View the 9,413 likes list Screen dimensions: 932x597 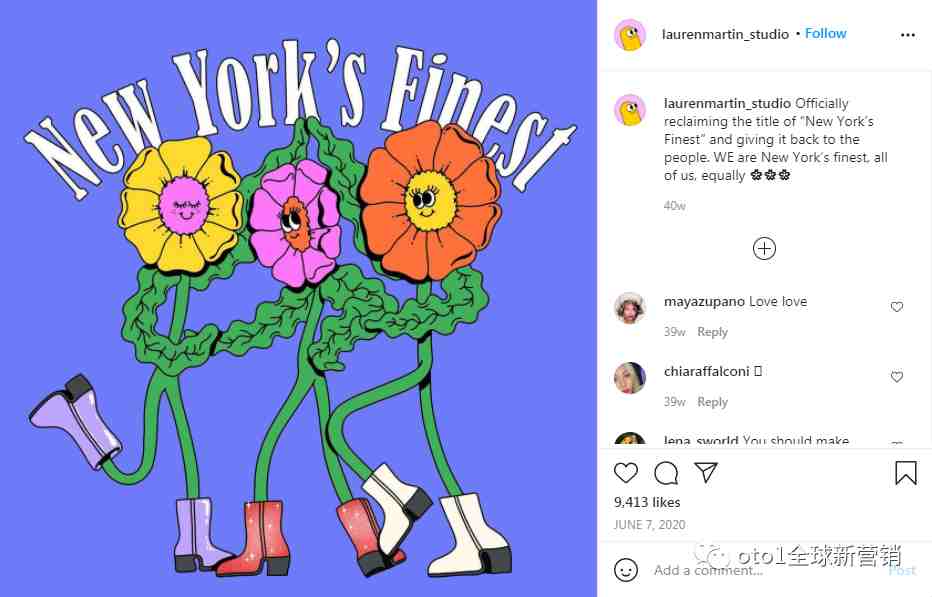pyautogui.click(x=647, y=502)
